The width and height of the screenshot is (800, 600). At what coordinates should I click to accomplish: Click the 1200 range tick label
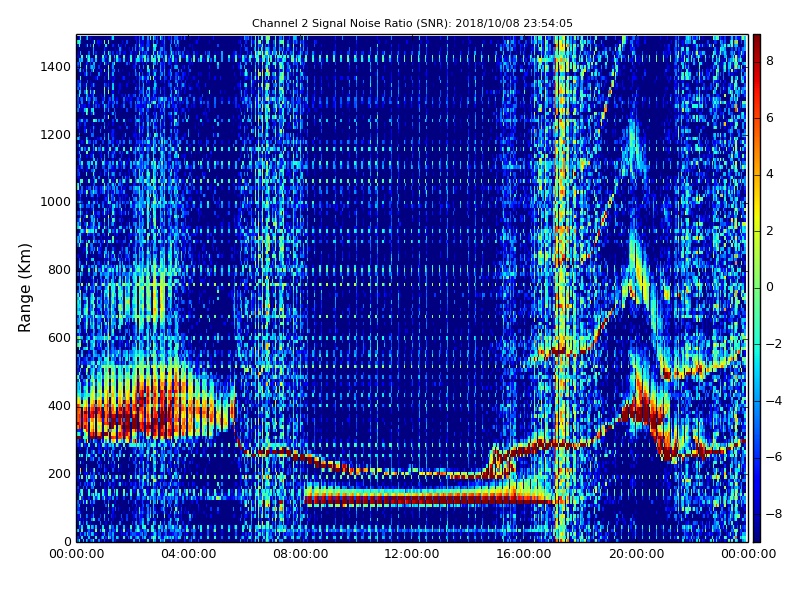click(56, 135)
